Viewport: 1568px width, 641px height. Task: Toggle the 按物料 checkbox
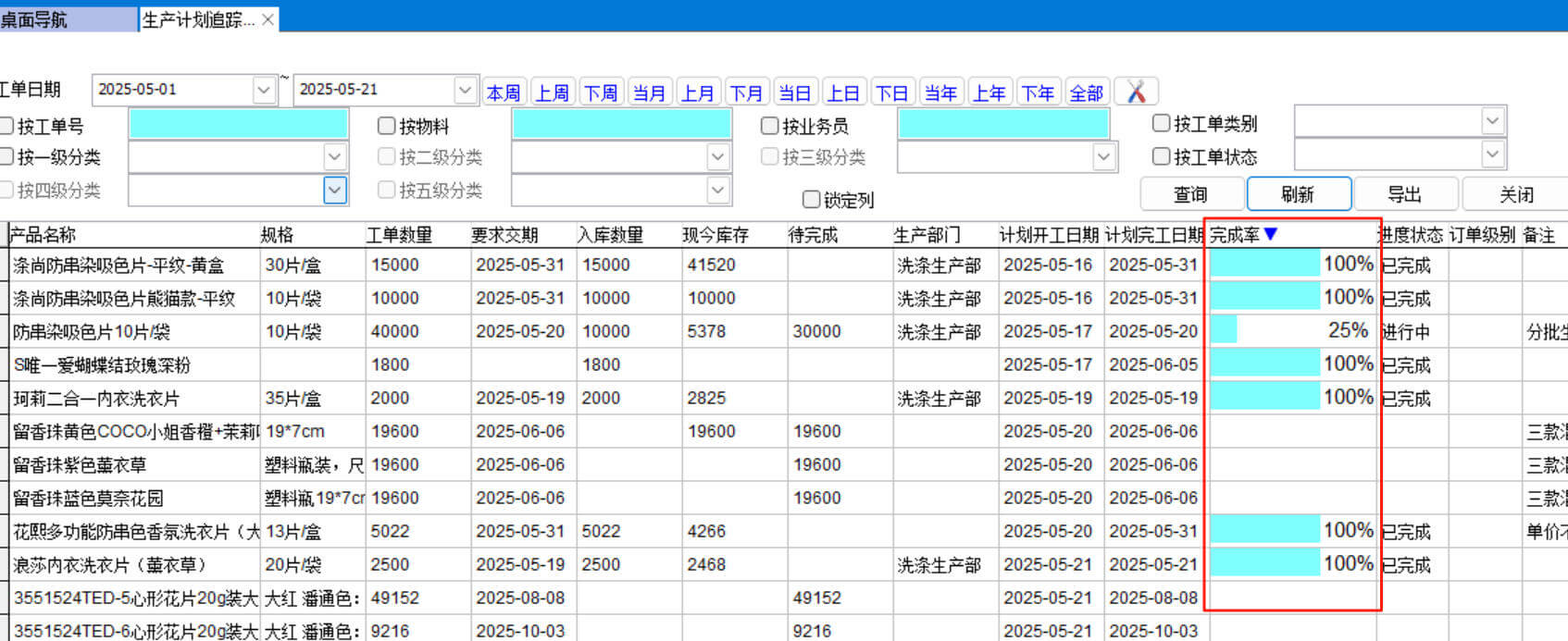coord(387,126)
